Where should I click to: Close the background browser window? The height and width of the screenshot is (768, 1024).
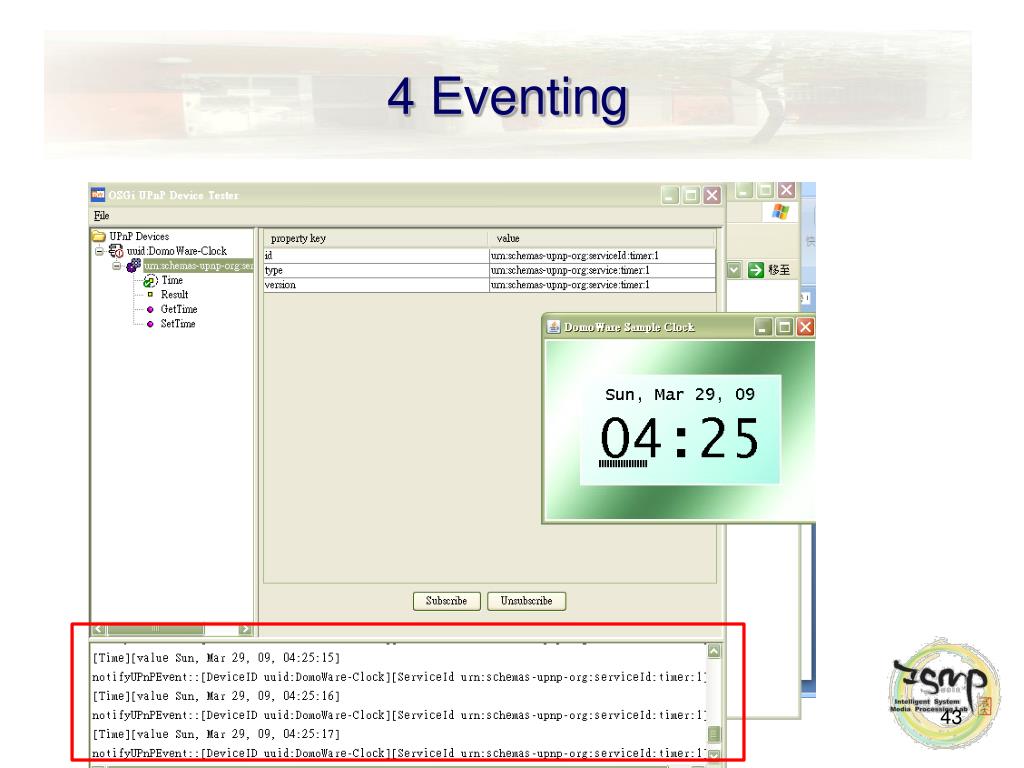click(x=786, y=190)
